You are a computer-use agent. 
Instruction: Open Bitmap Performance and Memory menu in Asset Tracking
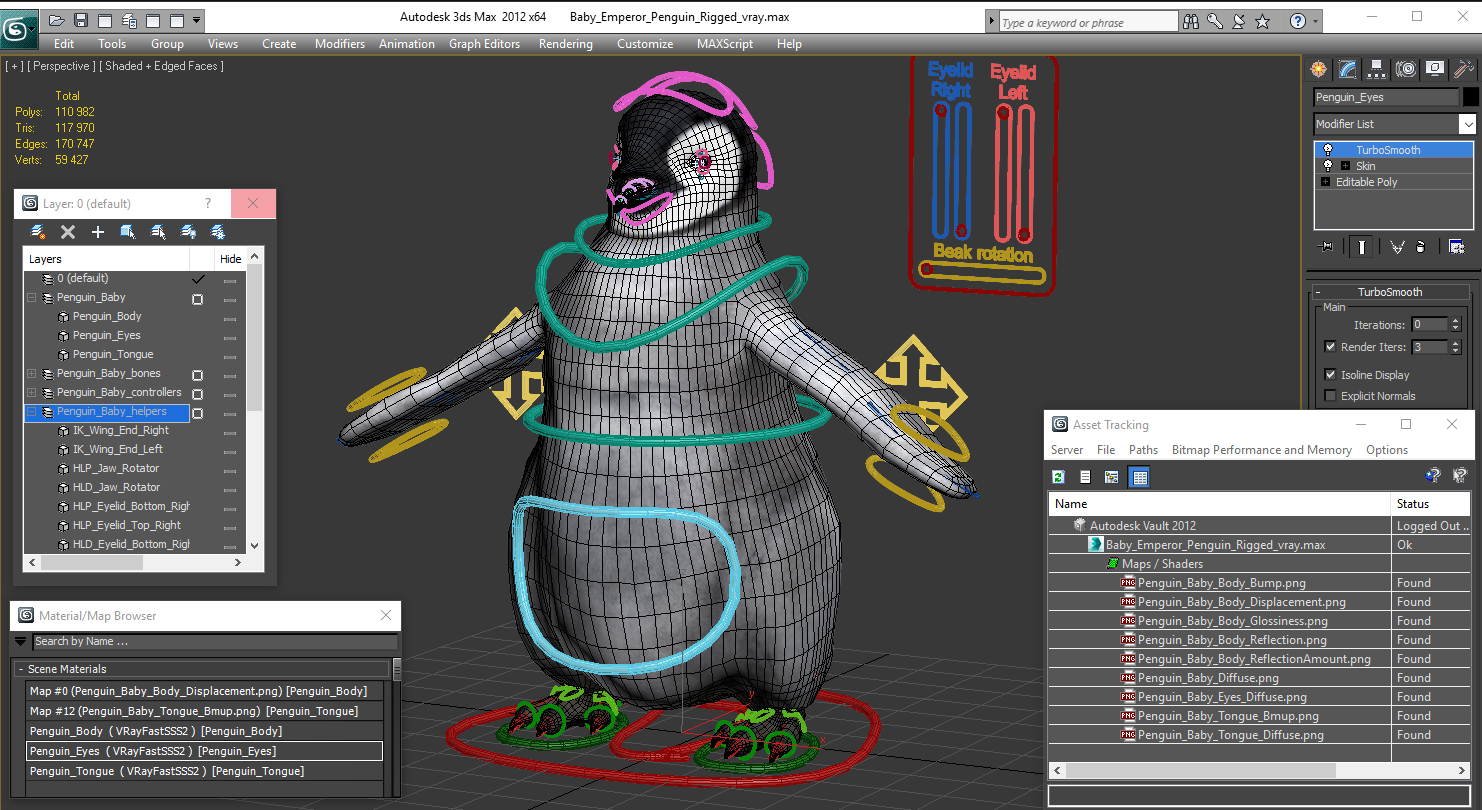[1262, 450]
